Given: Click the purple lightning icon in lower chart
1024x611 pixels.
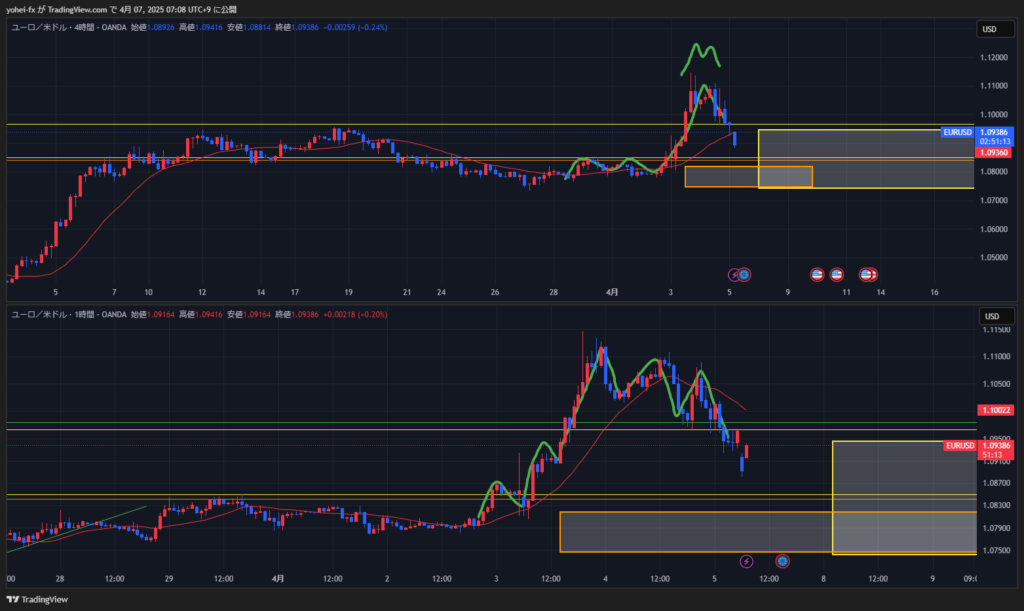Looking at the screenshot, I should 746,562.
